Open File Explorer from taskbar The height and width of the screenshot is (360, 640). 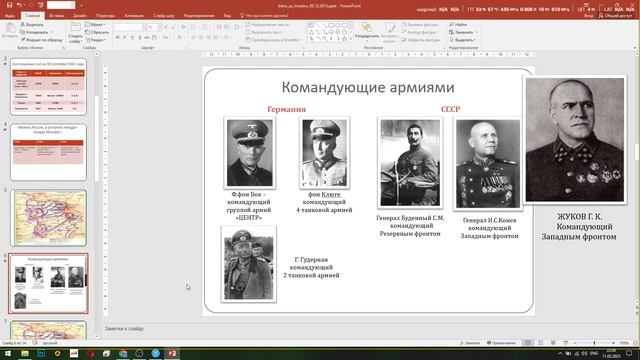point(25,353)
